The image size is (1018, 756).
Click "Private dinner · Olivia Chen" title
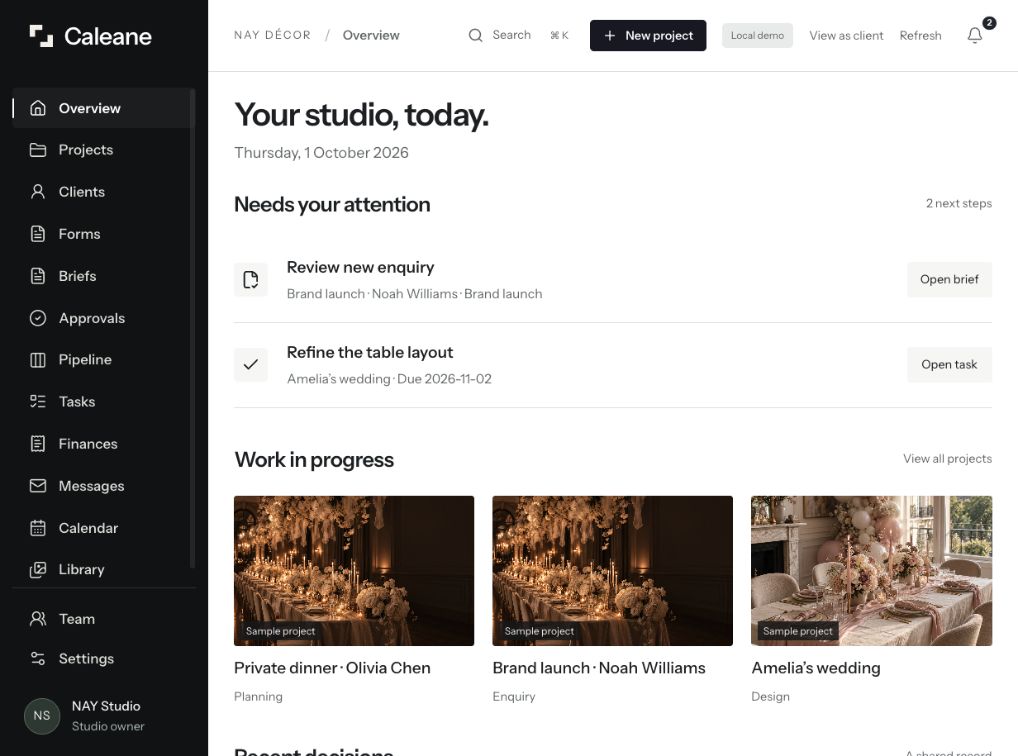pyautogui.click(x=332, y=668)
